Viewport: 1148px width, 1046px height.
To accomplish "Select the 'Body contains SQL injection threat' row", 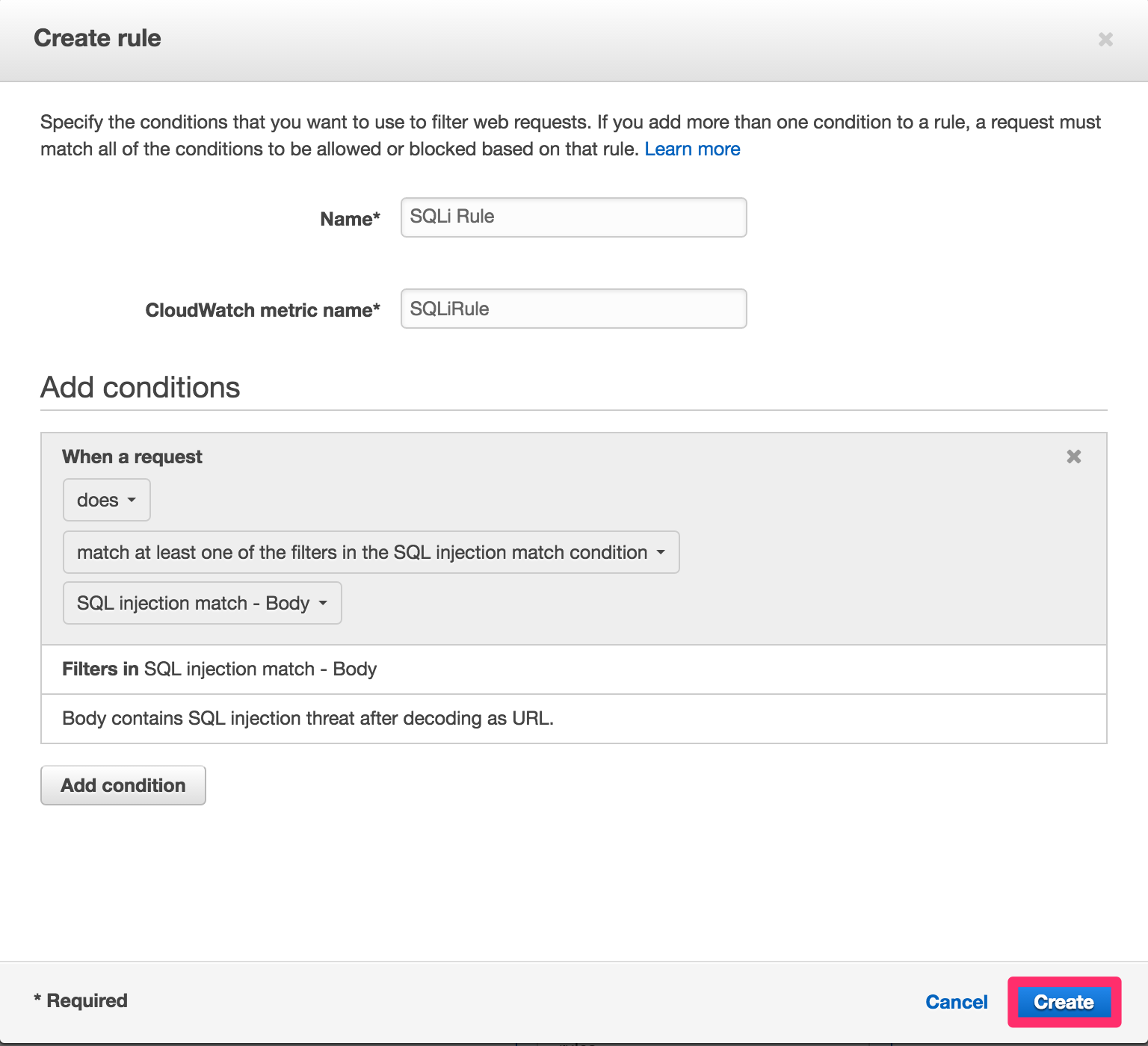I will [574, 719].
